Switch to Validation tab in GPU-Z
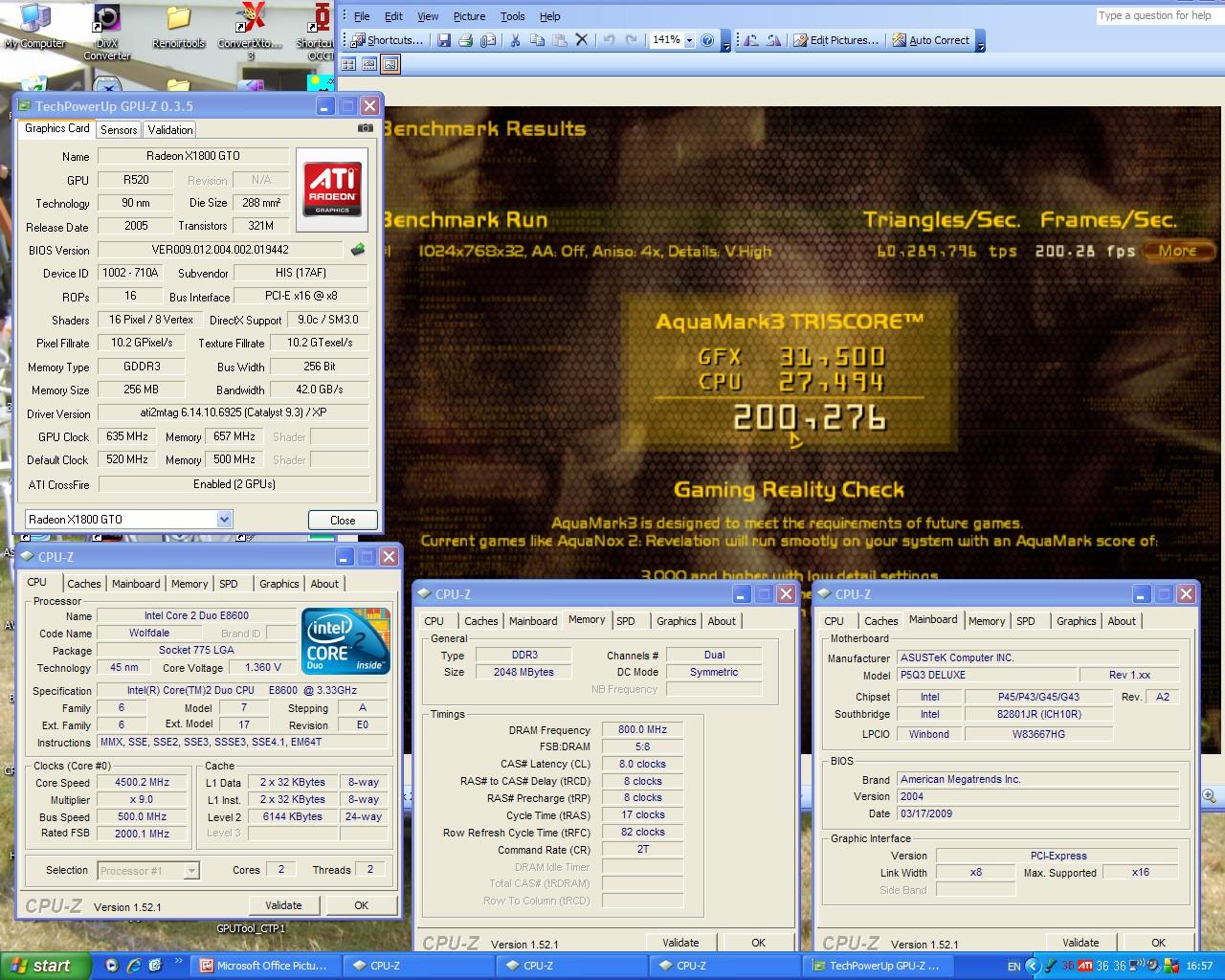This screenshot has height=980, width=1225. (170, 130)
